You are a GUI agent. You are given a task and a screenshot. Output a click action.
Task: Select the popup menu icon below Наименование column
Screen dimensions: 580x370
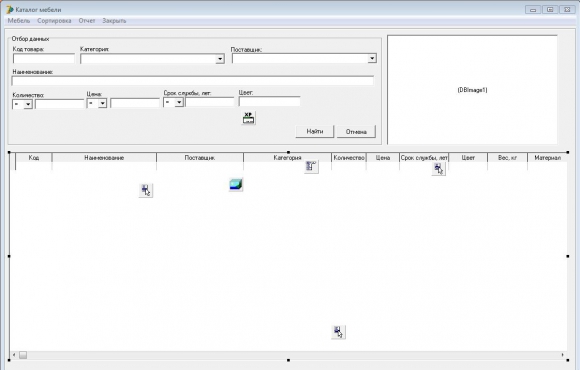tap(146, 190)
